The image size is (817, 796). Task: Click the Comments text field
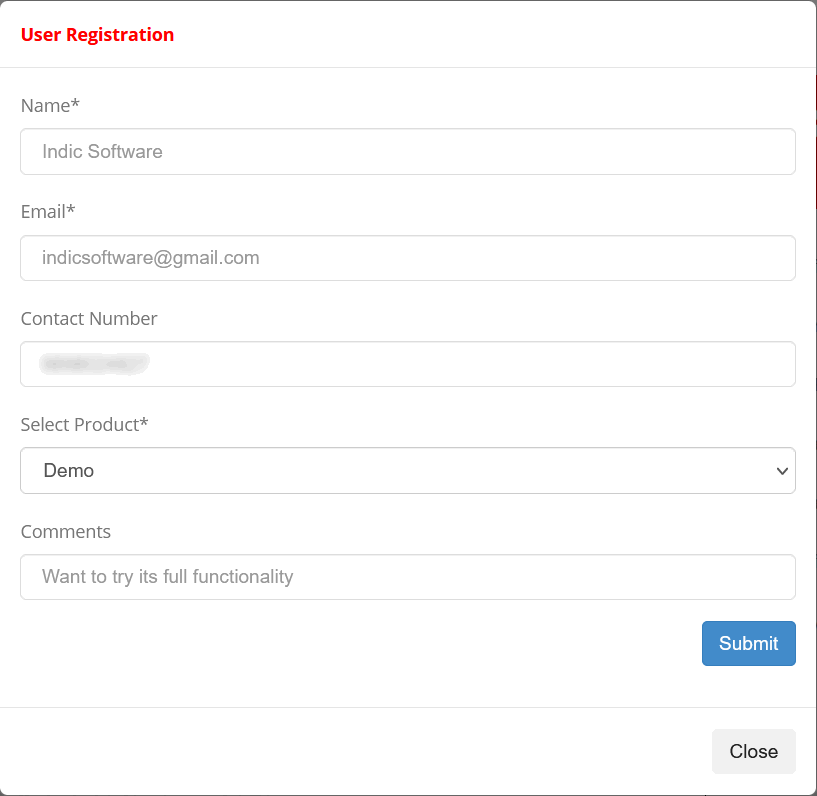407,577
